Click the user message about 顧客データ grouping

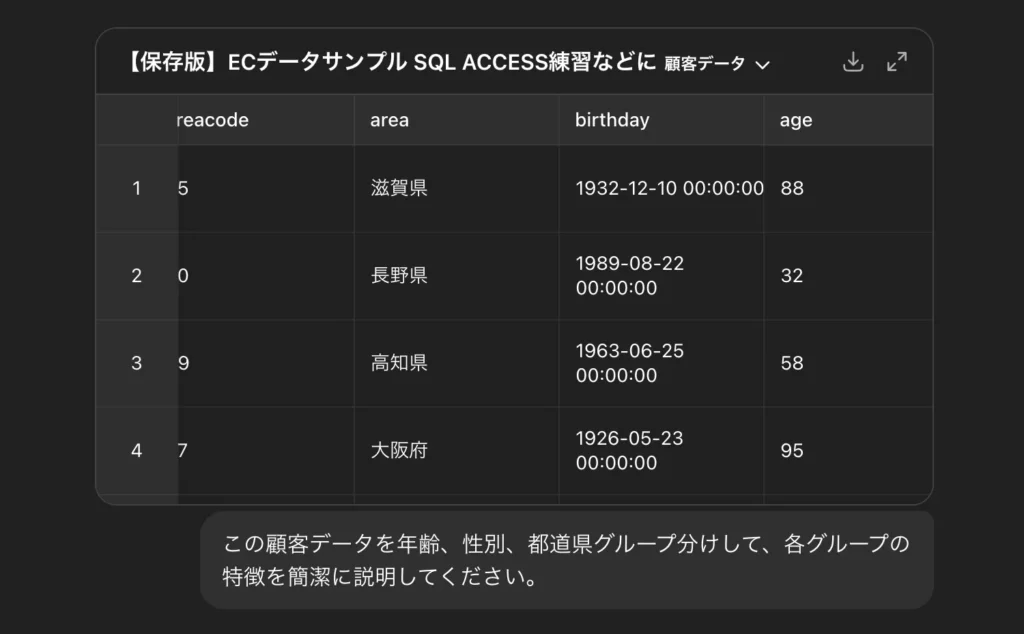(x=566, y=561)
